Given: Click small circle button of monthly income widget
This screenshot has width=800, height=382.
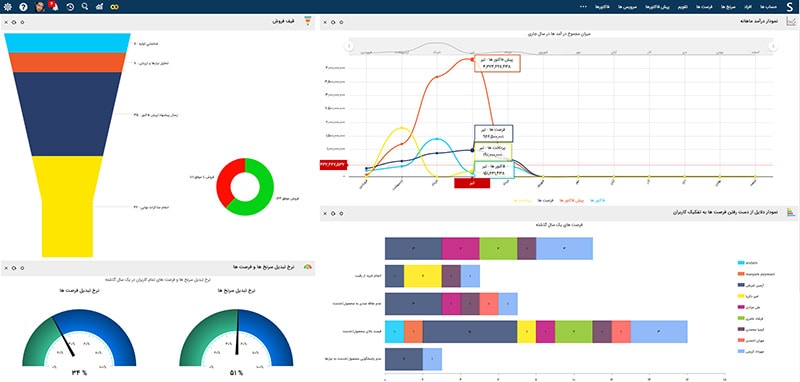Looking at the screenshot, I should pyautogui.click(x=341, y=22).
